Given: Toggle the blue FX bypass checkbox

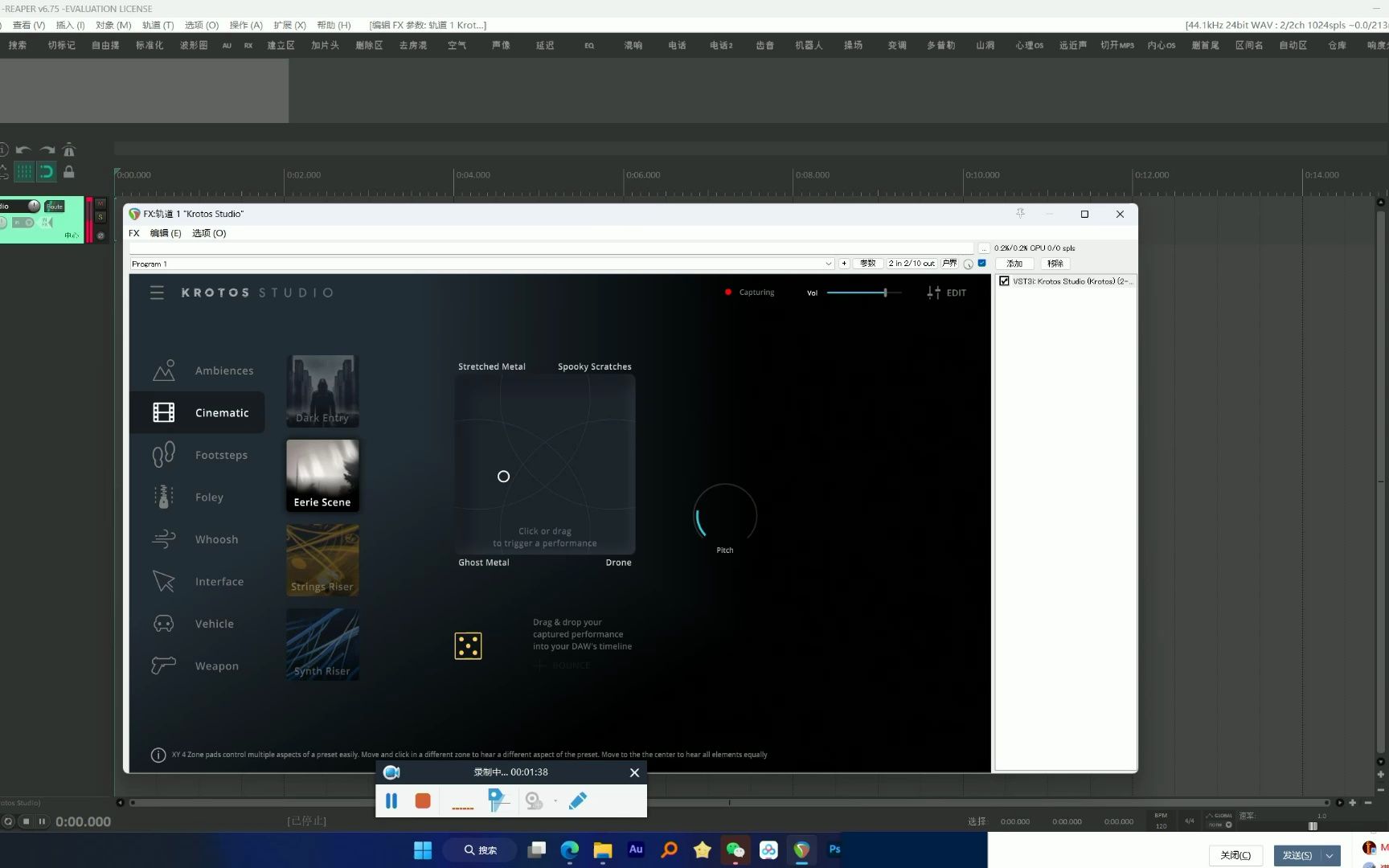Looking at the screenshot, I should tap(981, 263).
